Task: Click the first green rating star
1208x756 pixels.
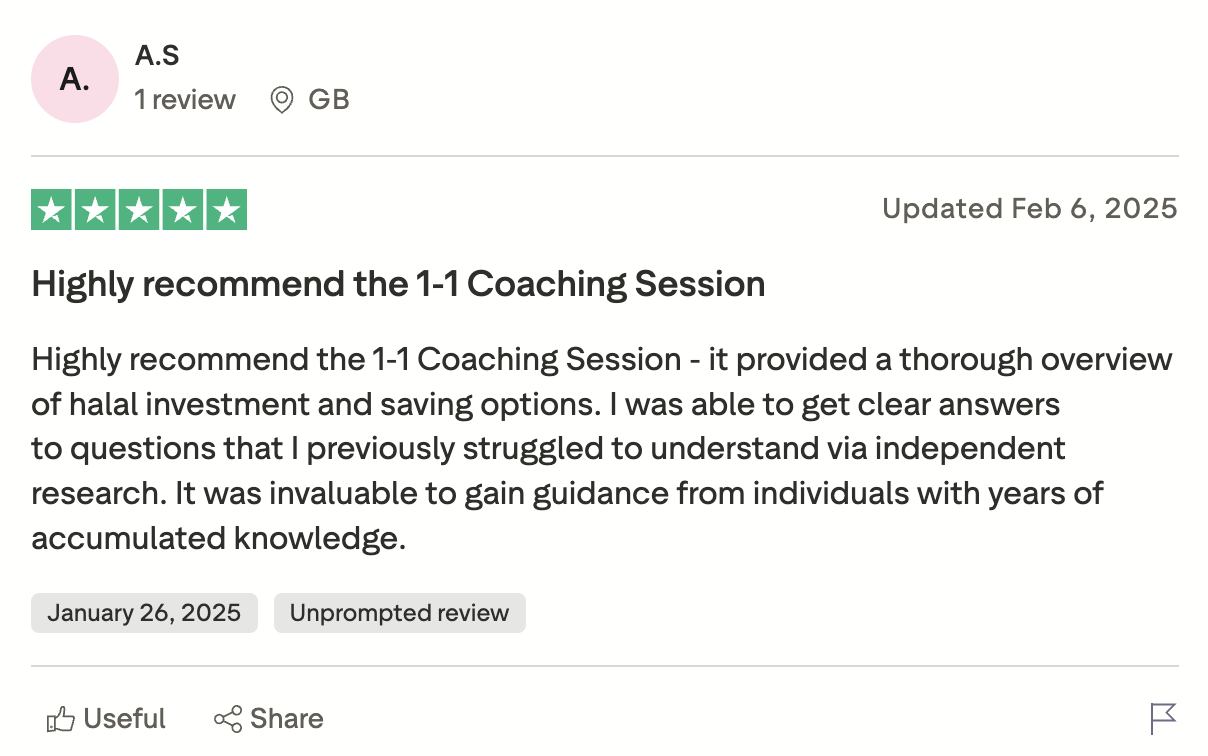Action: pos(52,210)
